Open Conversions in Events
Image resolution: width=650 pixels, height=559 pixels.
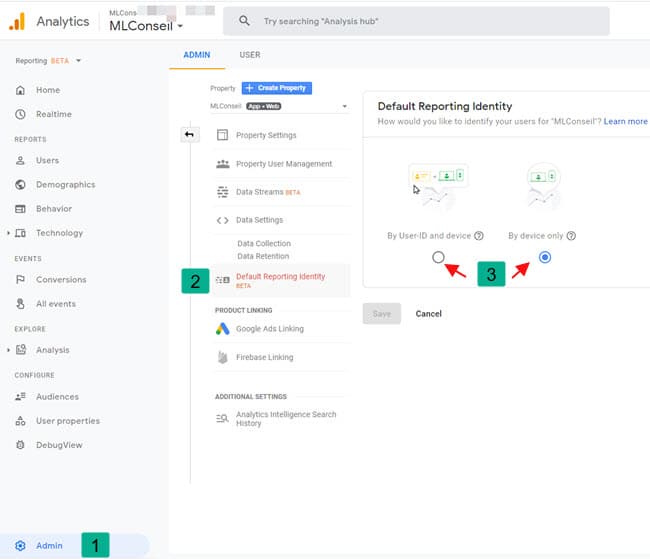(61, 280)
